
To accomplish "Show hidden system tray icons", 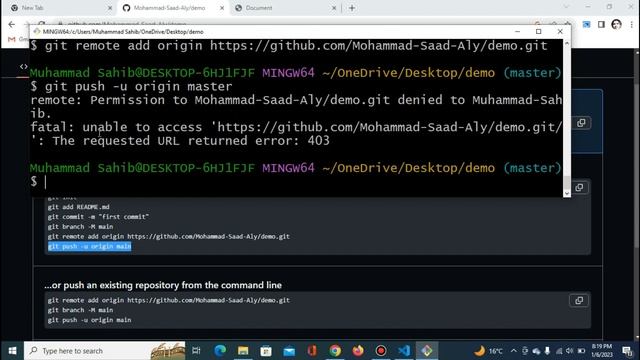I will point(513,351).
